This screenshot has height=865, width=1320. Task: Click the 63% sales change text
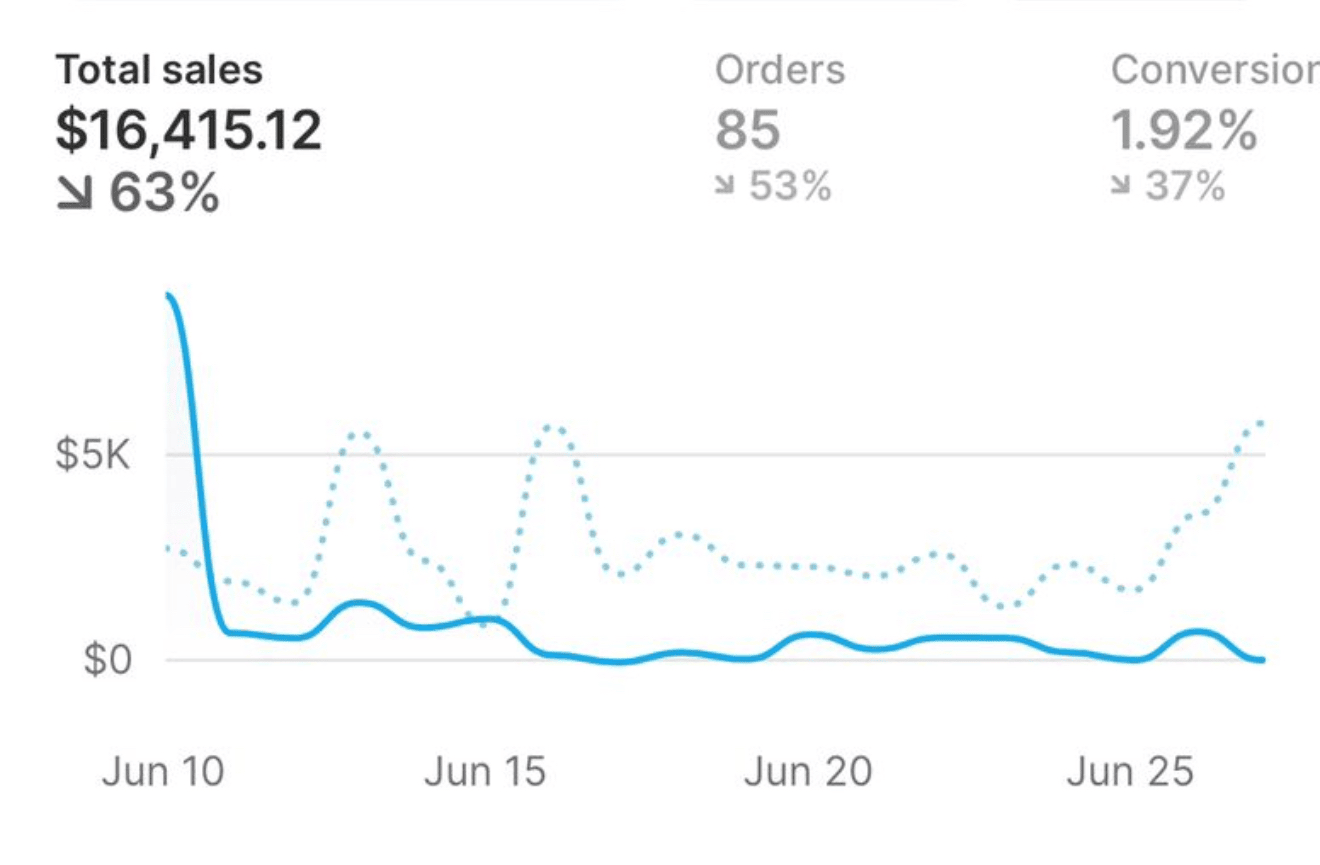click(164, 194)
